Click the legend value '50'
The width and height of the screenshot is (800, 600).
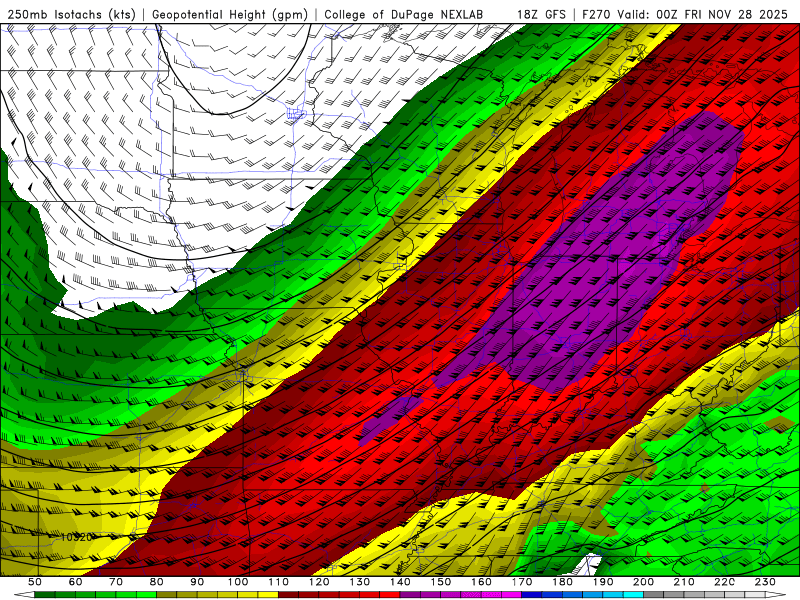(x=35, y=582)
